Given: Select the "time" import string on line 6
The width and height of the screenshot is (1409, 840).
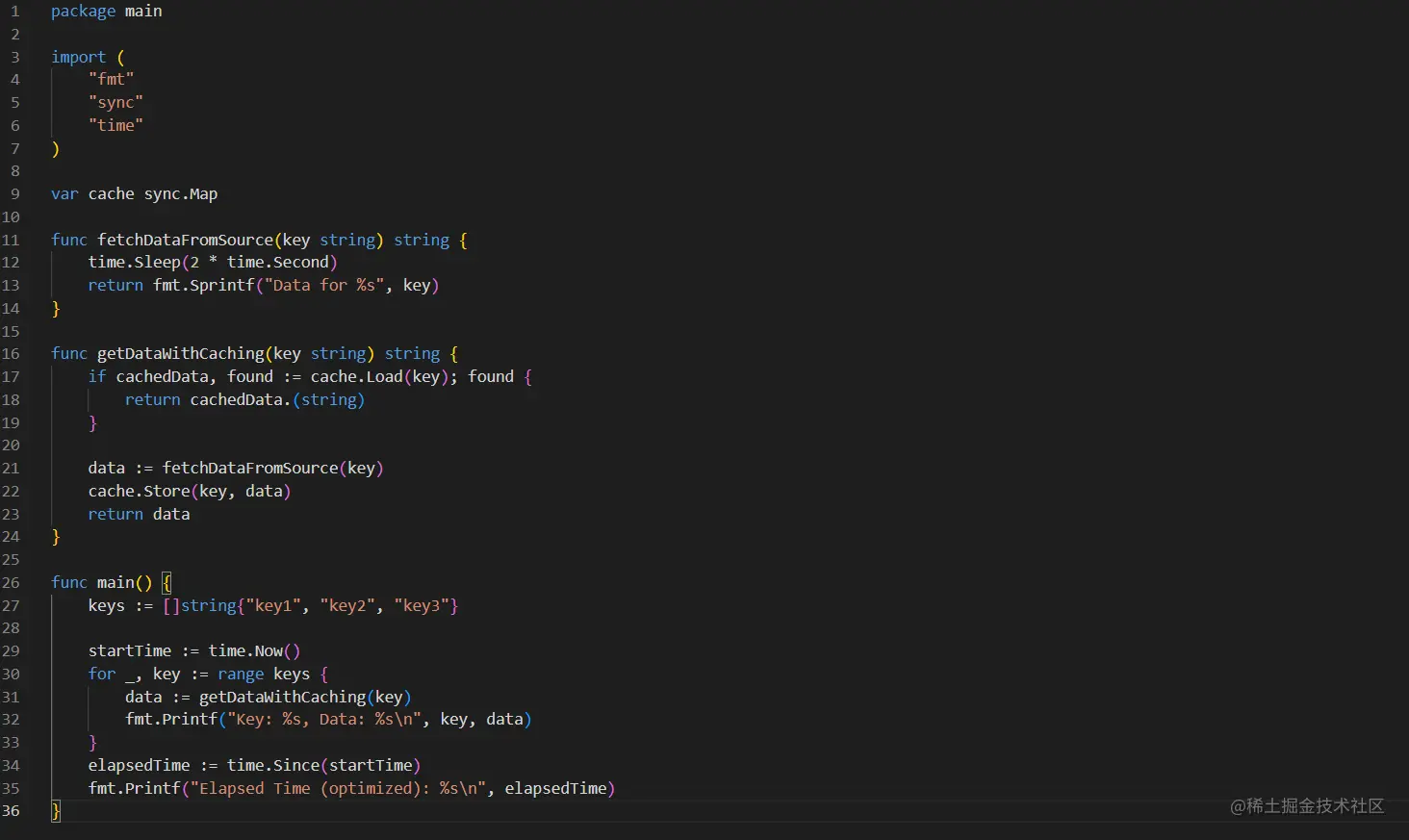Looking at the screenshot, I should tap(115, 125).
